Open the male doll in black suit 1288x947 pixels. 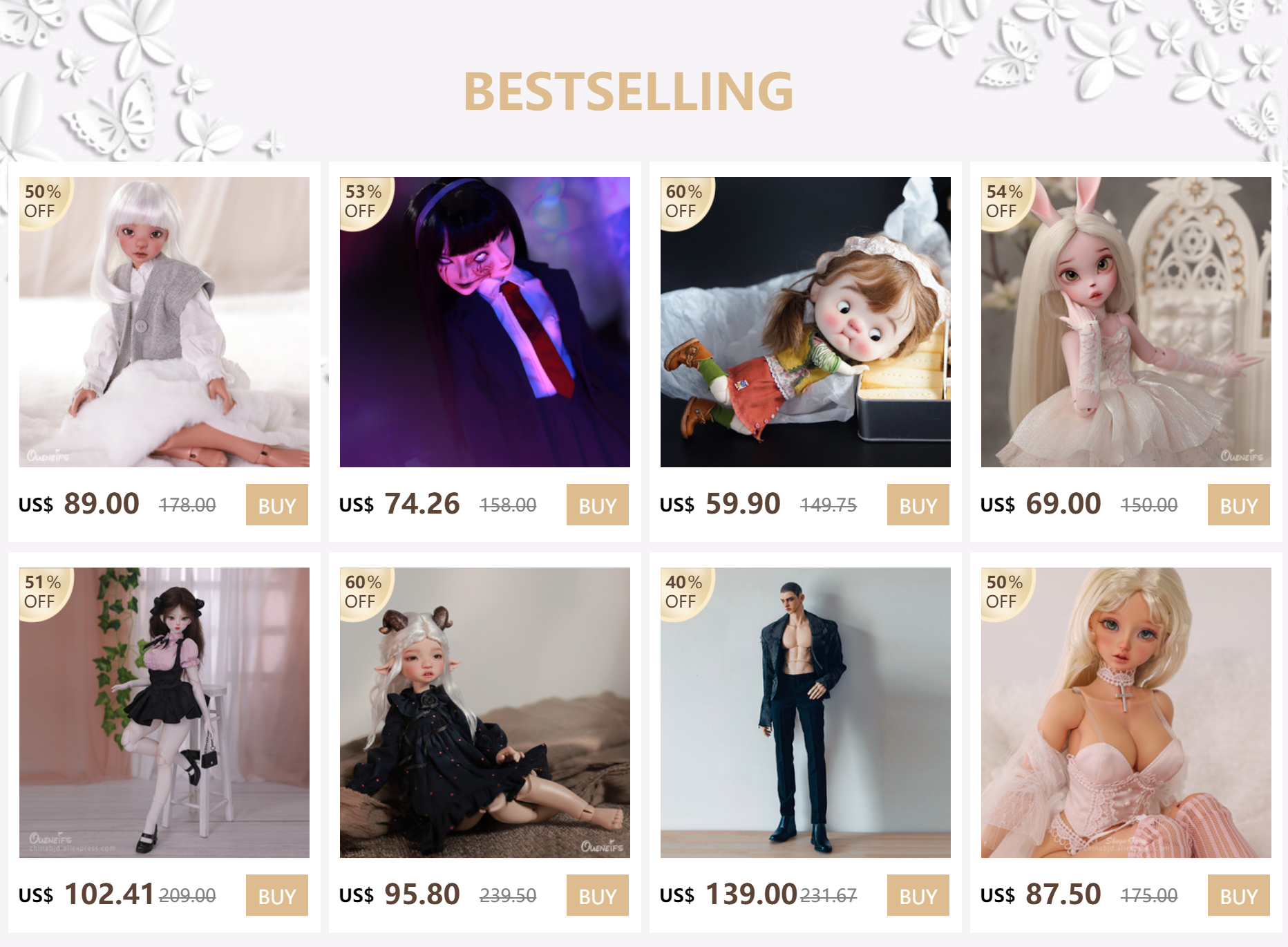pos(806,713)
